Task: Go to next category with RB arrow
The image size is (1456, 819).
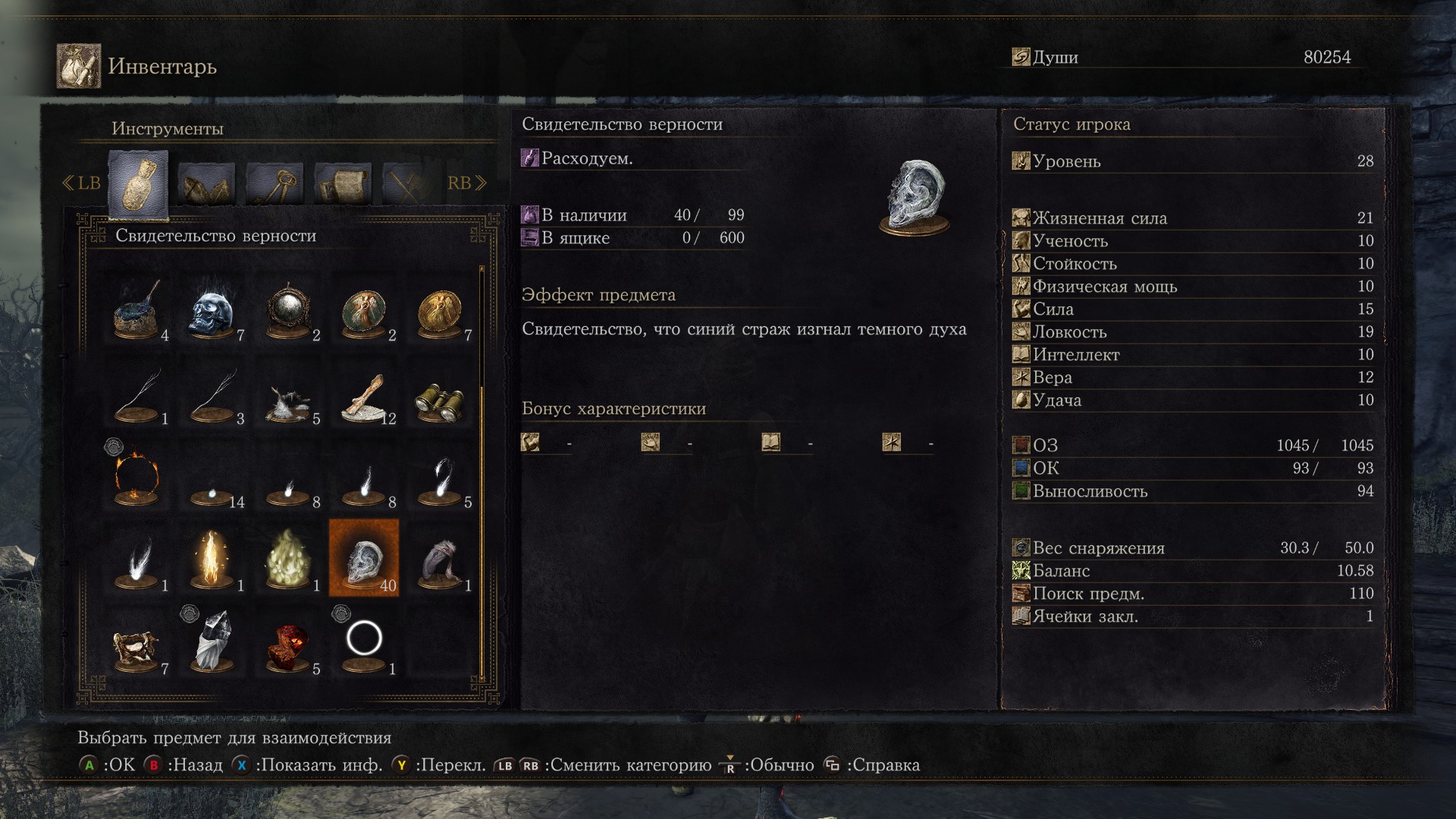Action: (466, 183)
